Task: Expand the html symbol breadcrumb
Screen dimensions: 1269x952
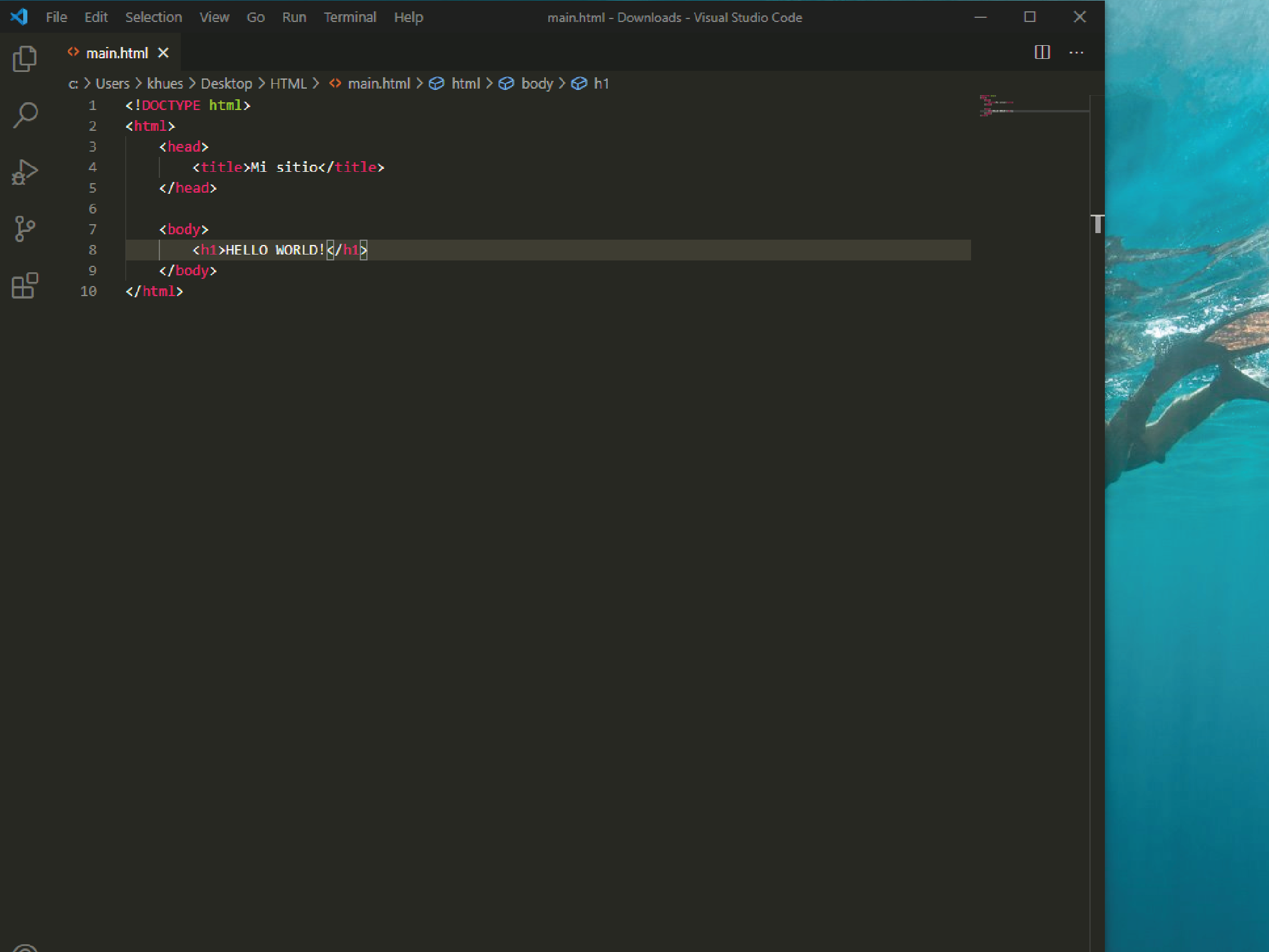Action: [x=465, y=83]
